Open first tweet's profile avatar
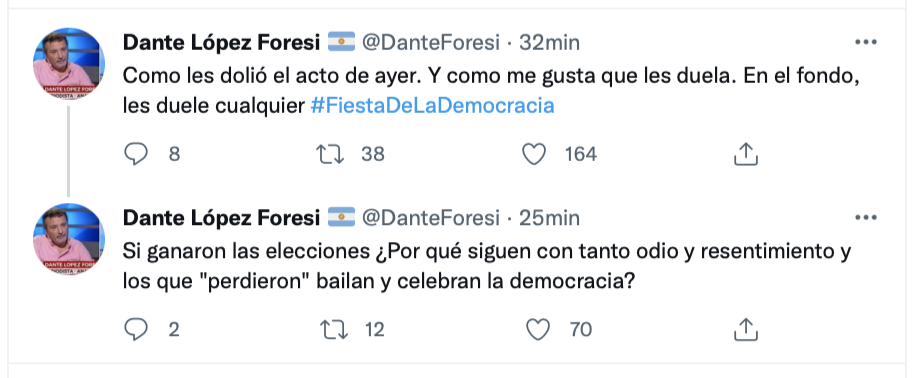This screenshot has width=914, height=378. (69, 64)
